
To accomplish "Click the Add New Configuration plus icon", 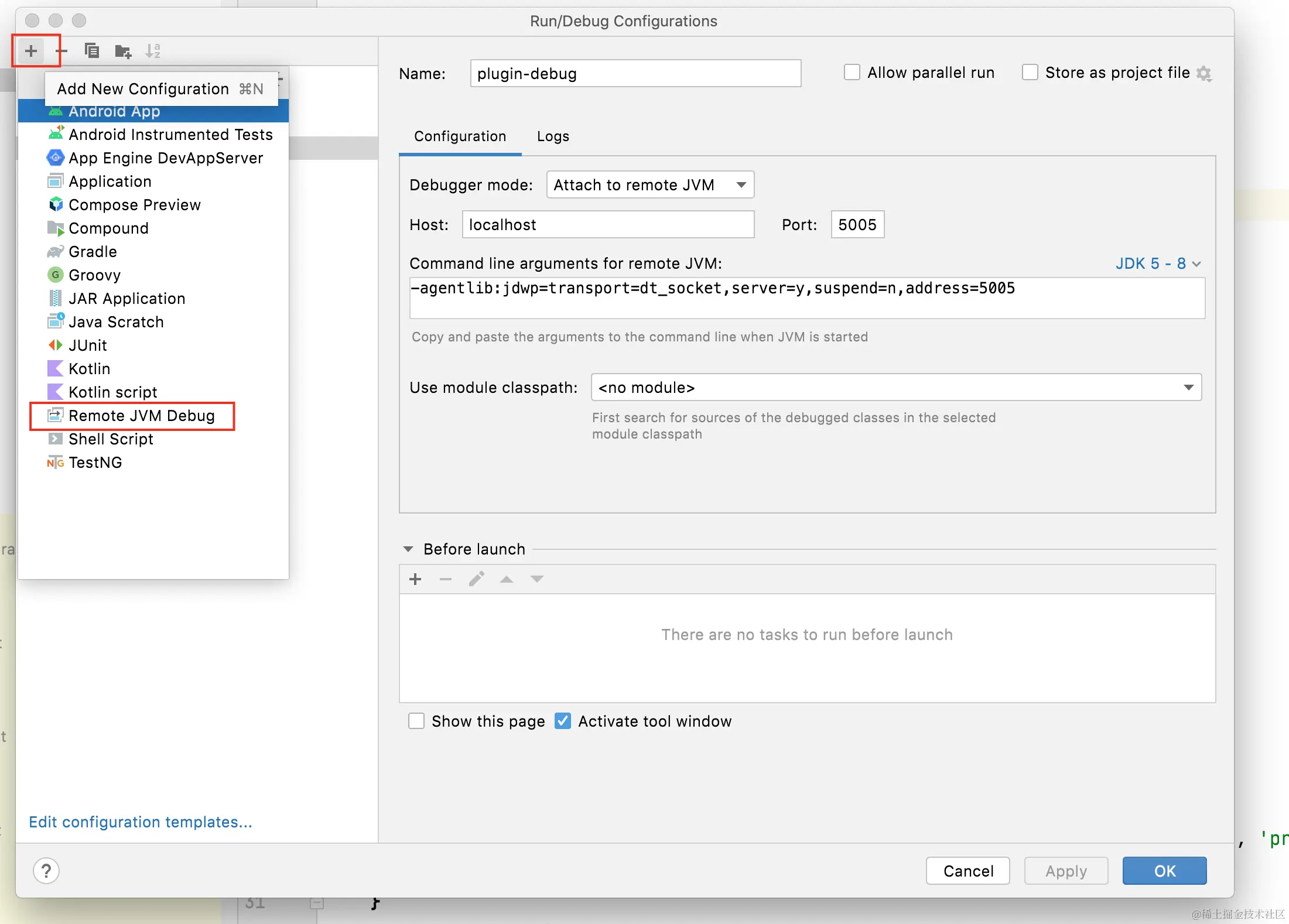I will point(31,52).
